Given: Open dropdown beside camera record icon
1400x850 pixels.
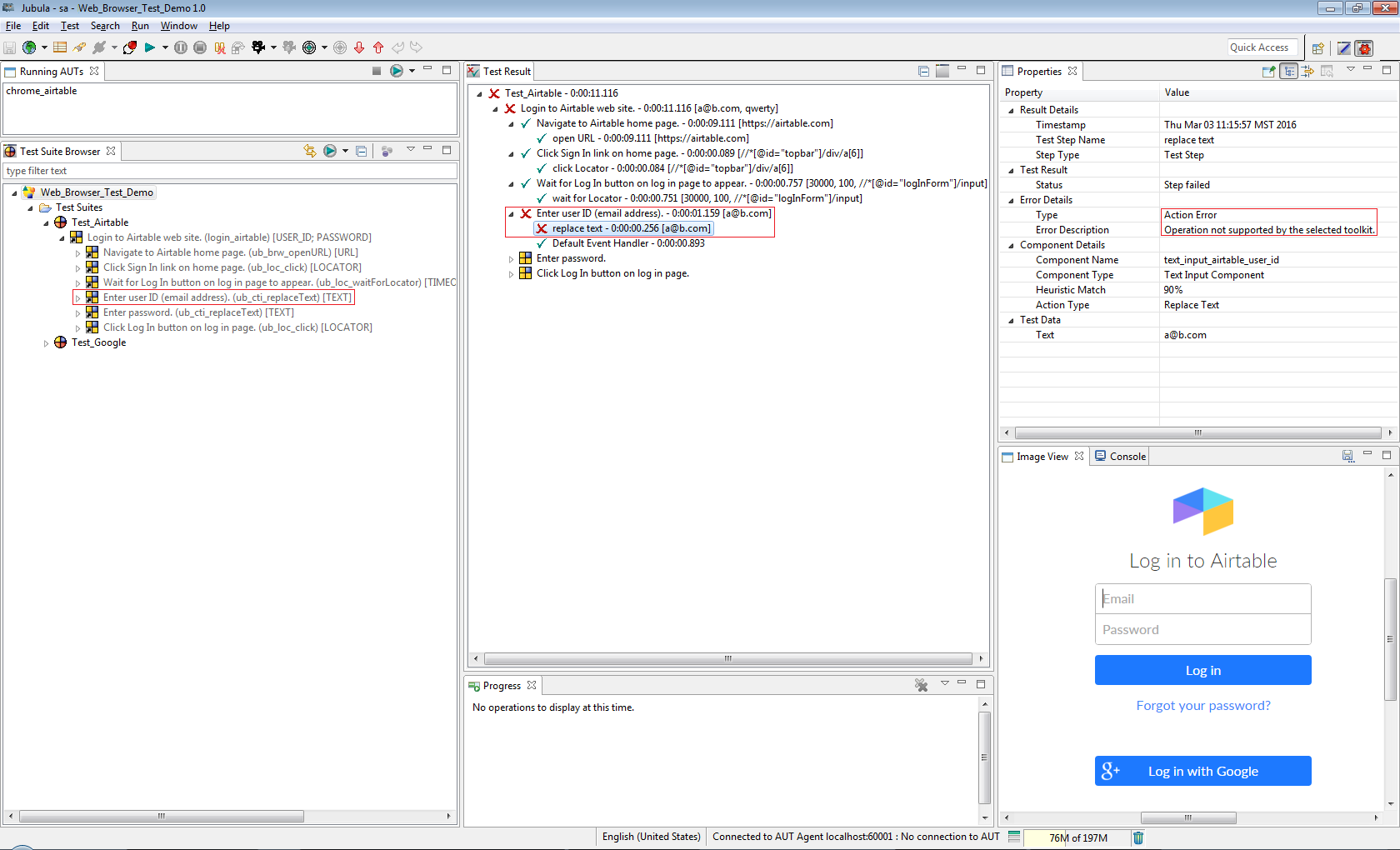Looking at the screenshot, I should (273, 47).
